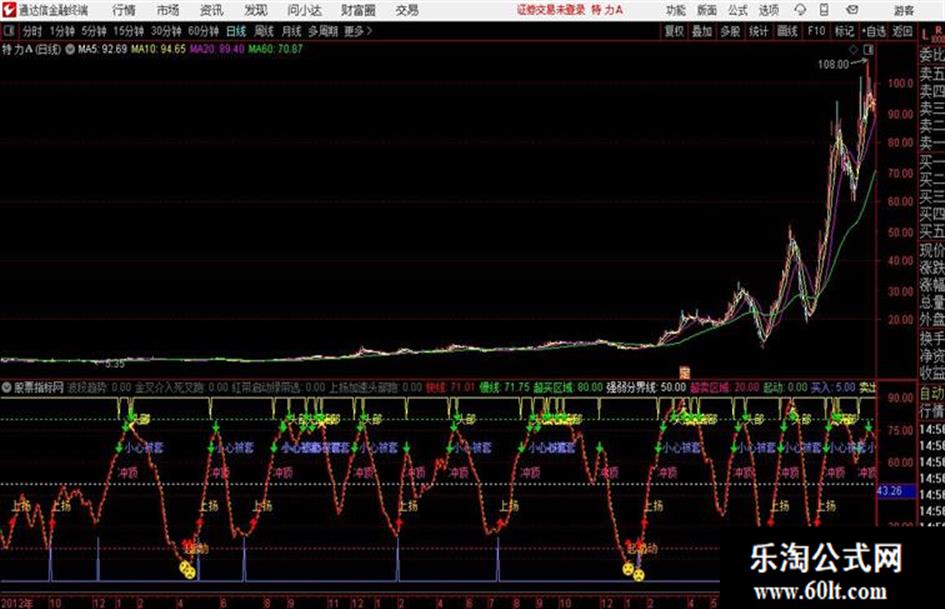This screenshot has height=609, width=945.
Task: Switch to the 月线 monthly tab
Action: pyautogui.click(x=291, y=31)
